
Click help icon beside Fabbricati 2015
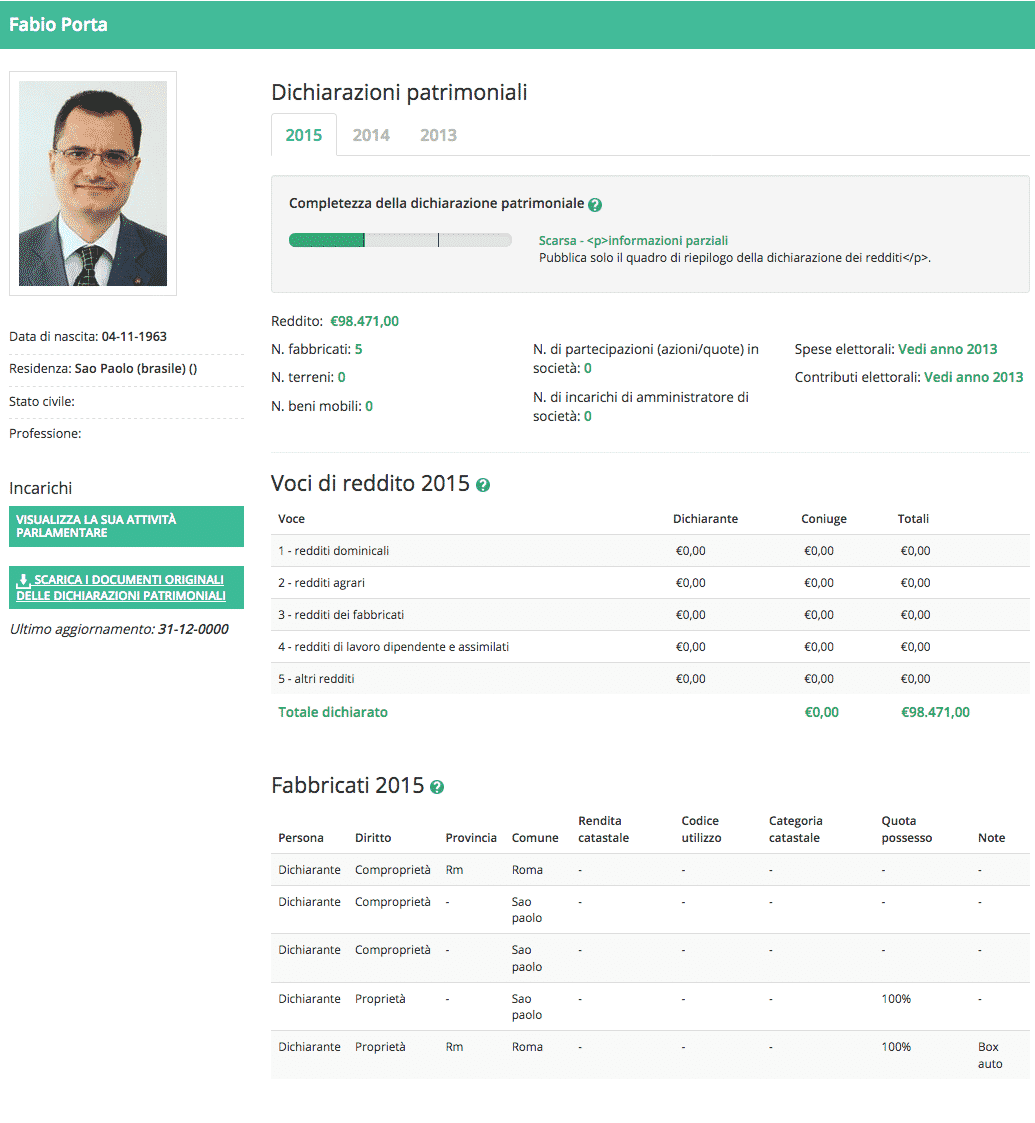click(437, 787)
